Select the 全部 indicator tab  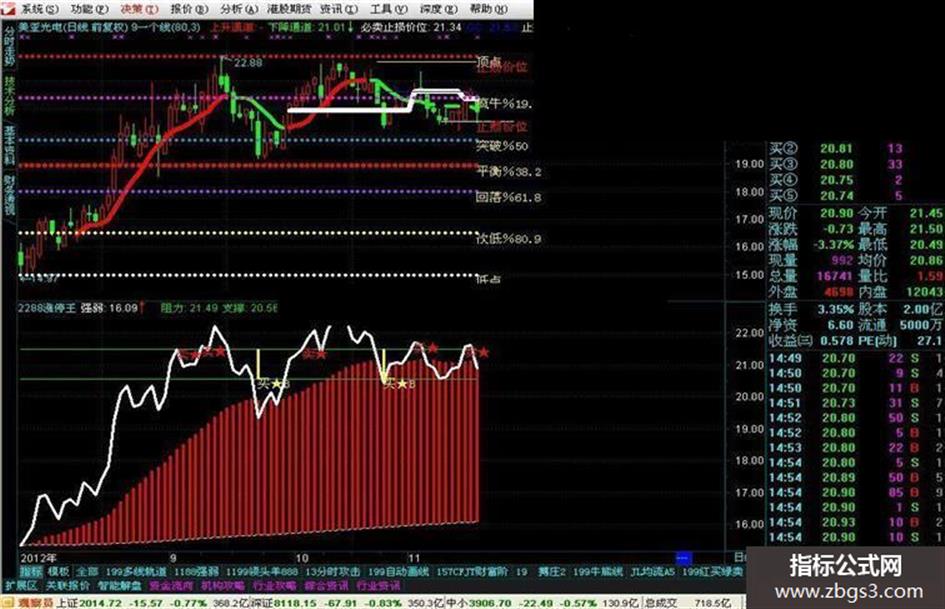[x=87, y=571]
